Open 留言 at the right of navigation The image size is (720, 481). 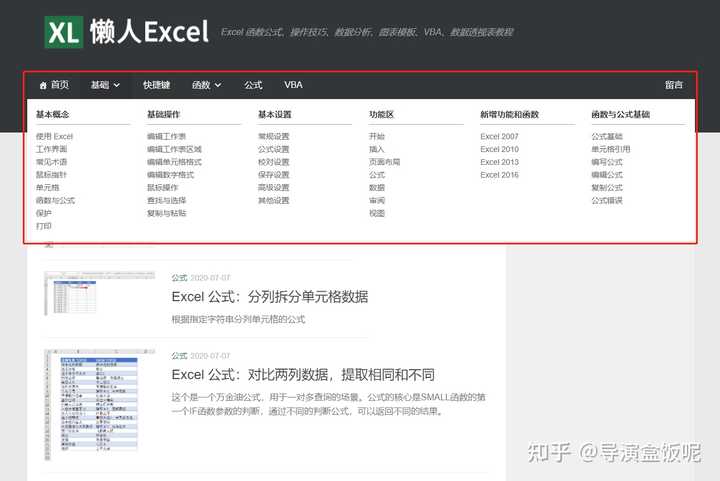coord(674,85)
